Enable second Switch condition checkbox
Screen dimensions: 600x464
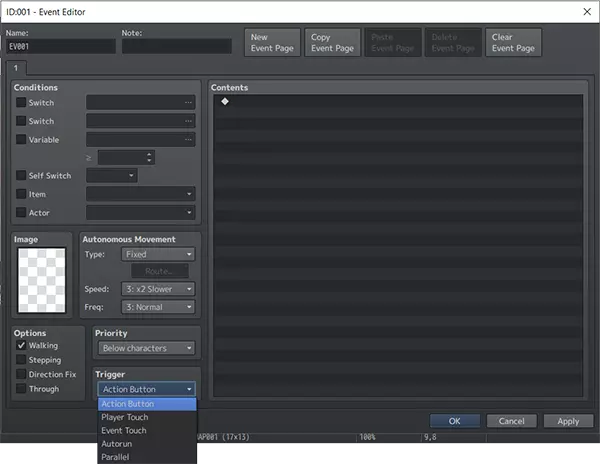21,121
